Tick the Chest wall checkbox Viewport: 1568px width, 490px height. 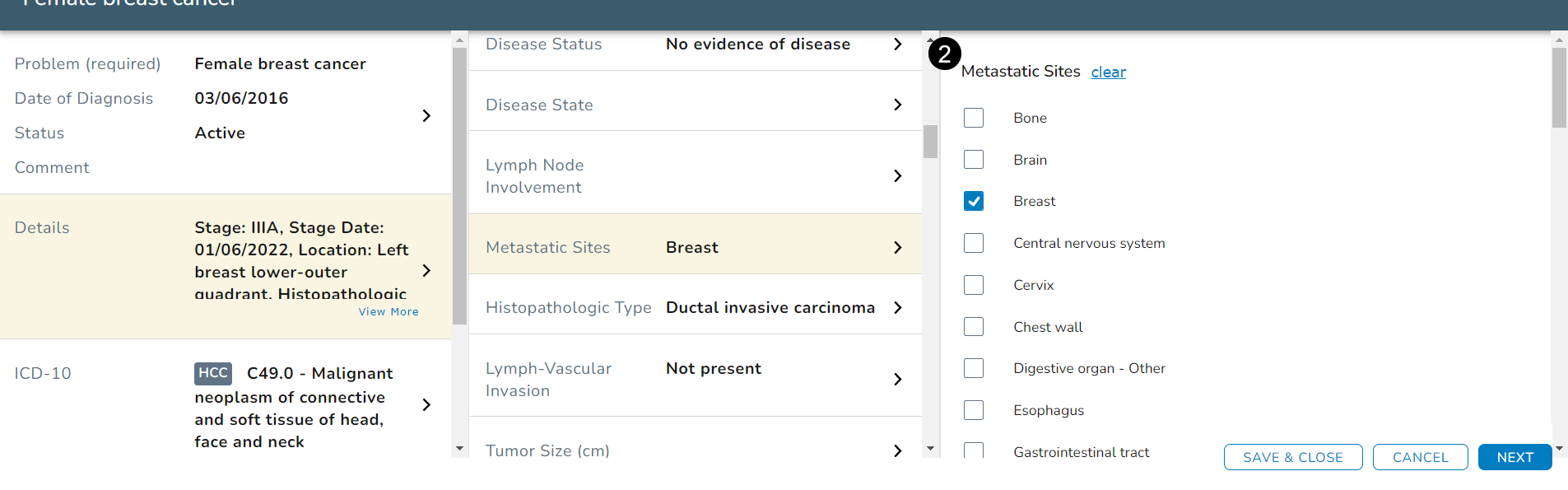click(x=974, y=327)
